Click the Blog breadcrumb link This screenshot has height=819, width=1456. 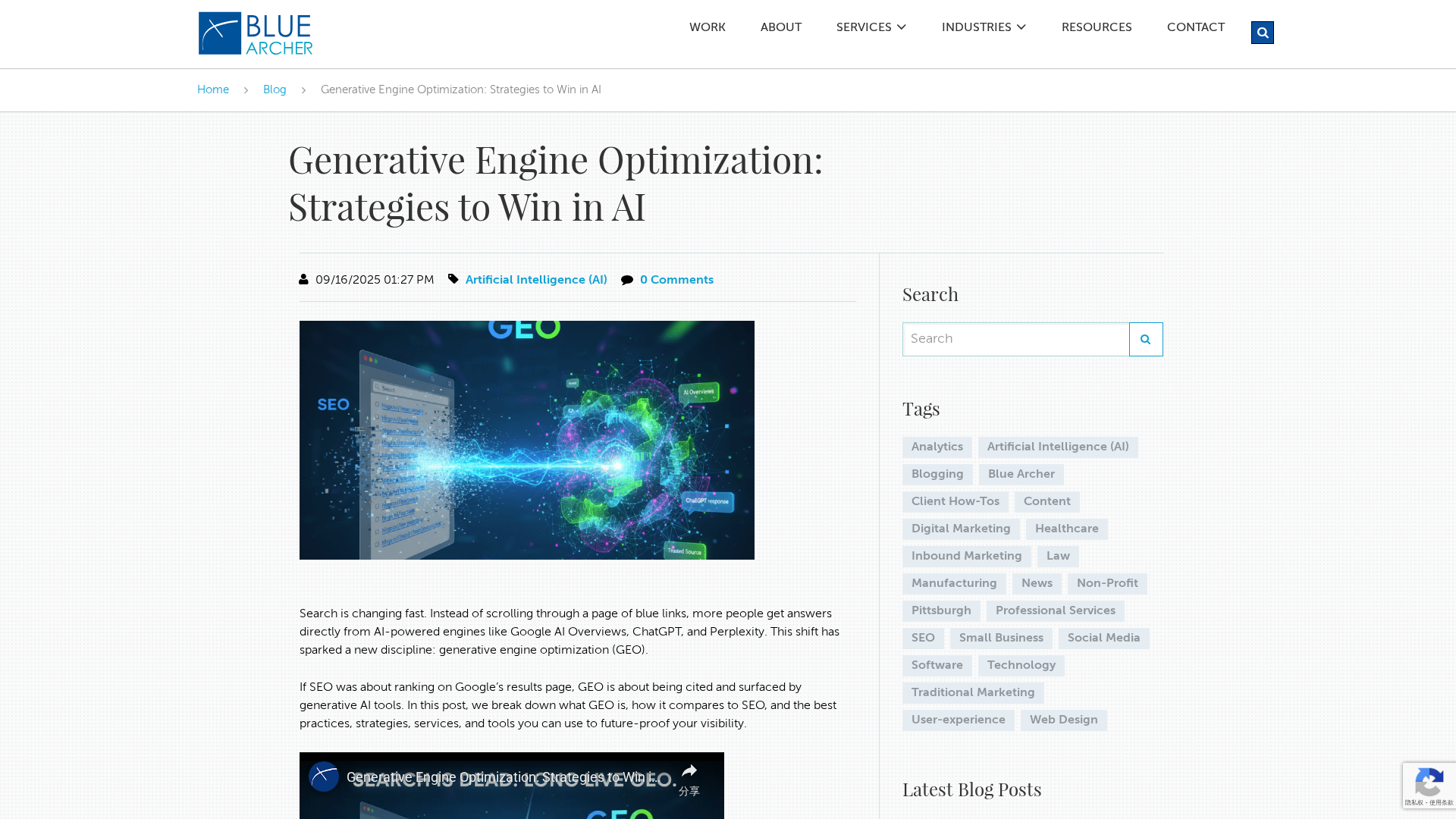coord(275,89)
